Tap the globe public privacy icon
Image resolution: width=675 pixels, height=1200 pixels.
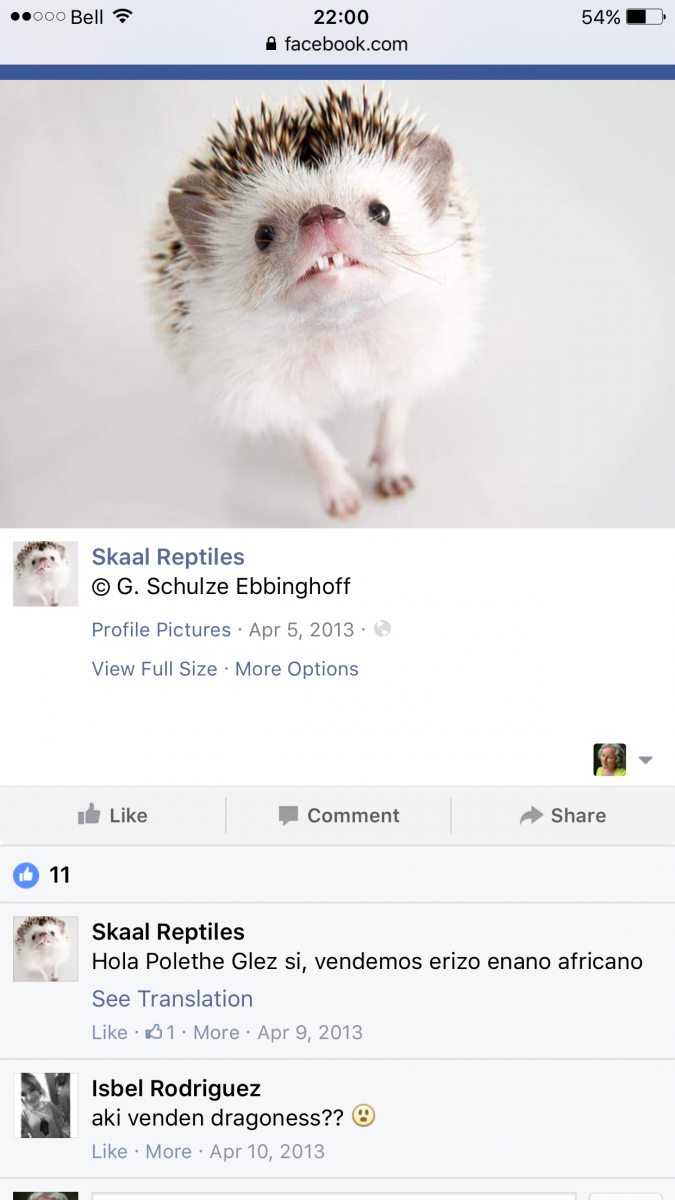point(382,629)
